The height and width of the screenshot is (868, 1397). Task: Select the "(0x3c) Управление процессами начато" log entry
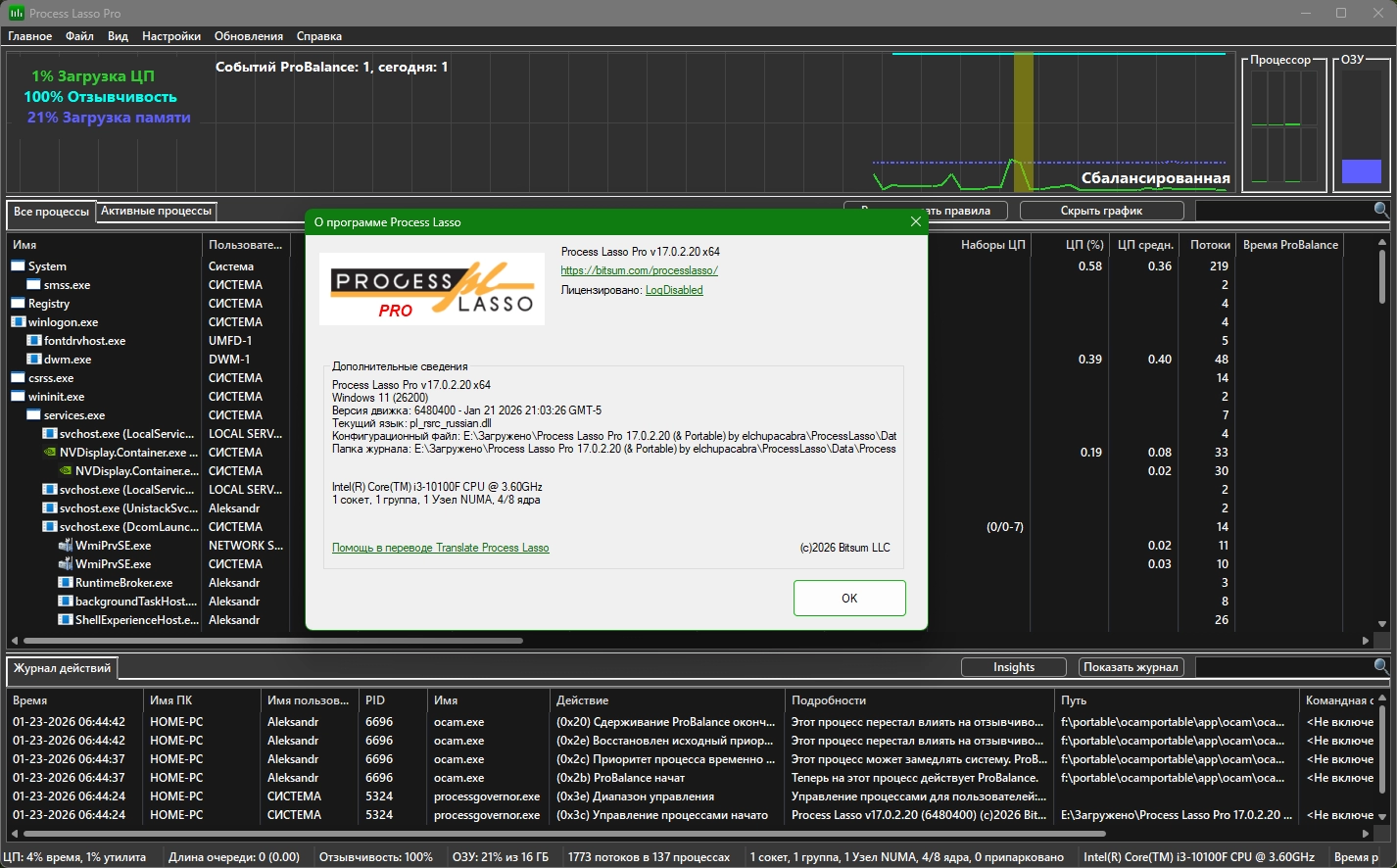pos(691,815)
